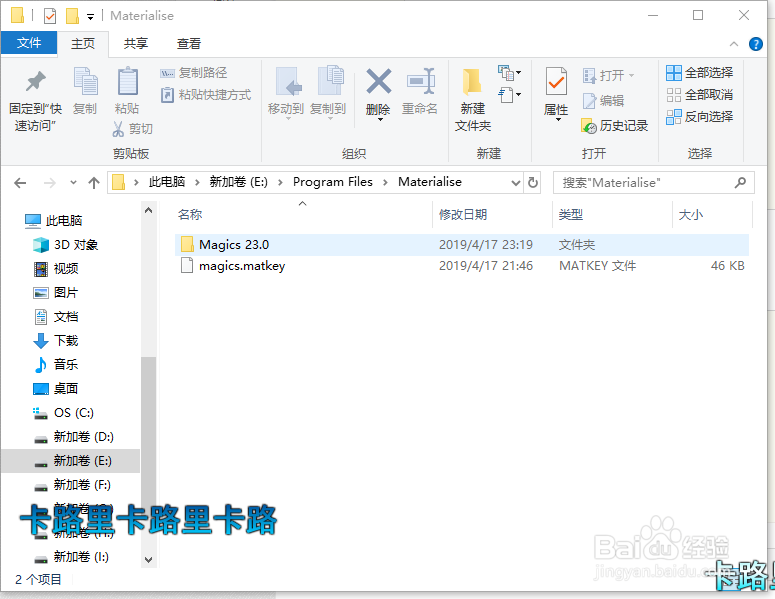The height and width of the screenshot is (599, 775).
Task: Click Program Files in address breadcrumb
Action: coord(333,182)
